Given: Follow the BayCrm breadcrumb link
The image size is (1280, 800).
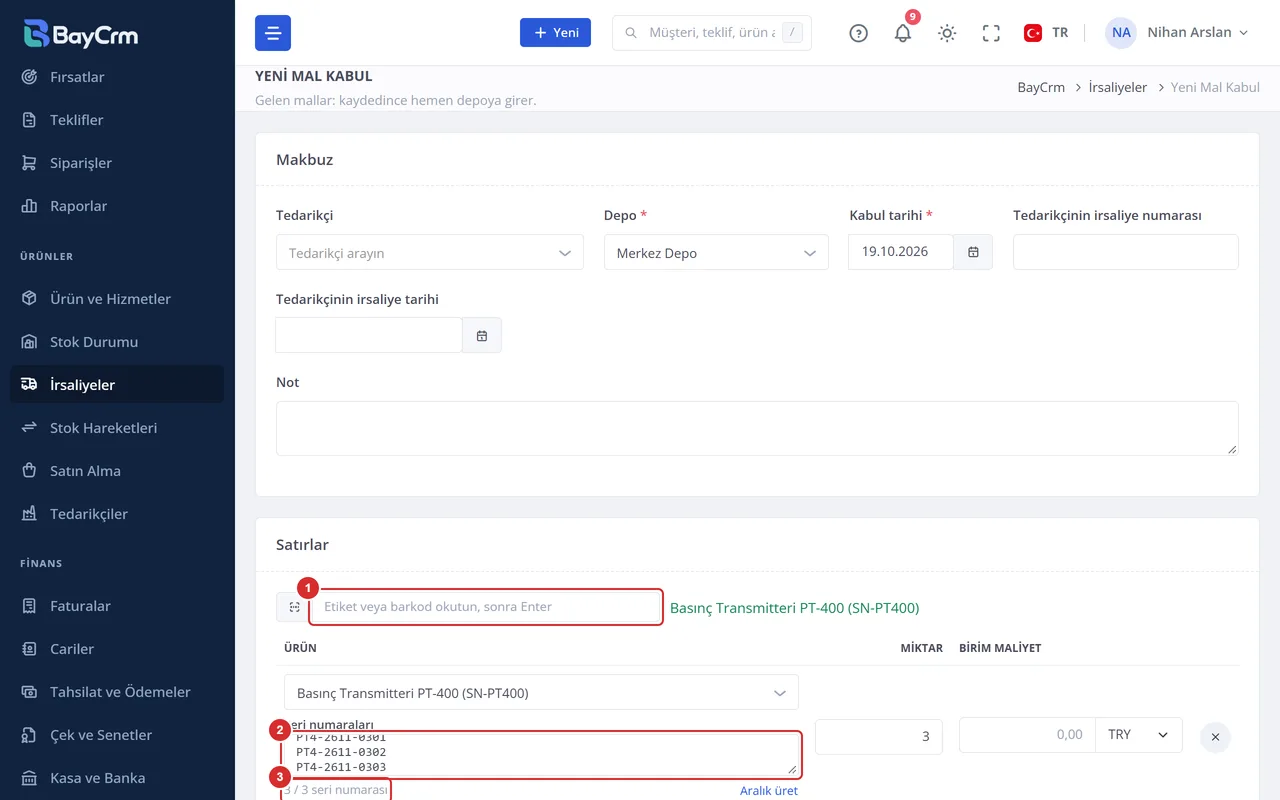Looking at the screenshot, I should [1041, 87].
